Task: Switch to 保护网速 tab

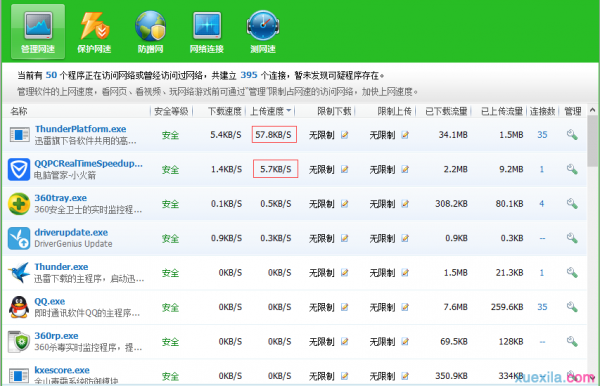Action: pyautogui.click(x=94, y=32)
